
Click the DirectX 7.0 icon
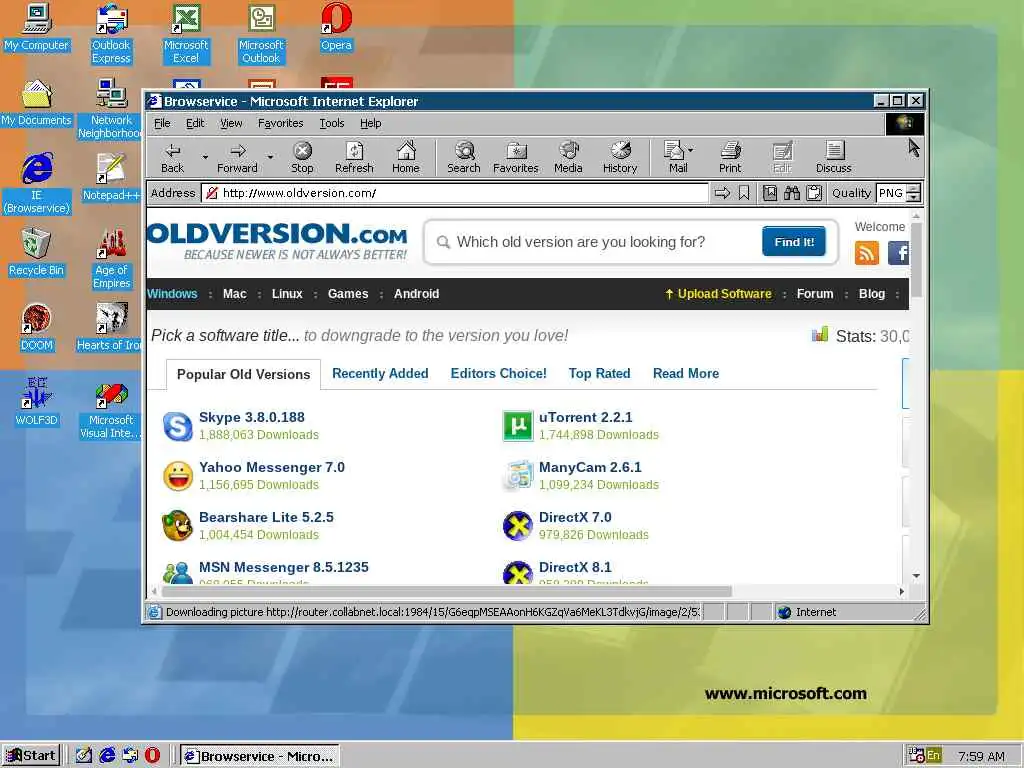[518, 526]
